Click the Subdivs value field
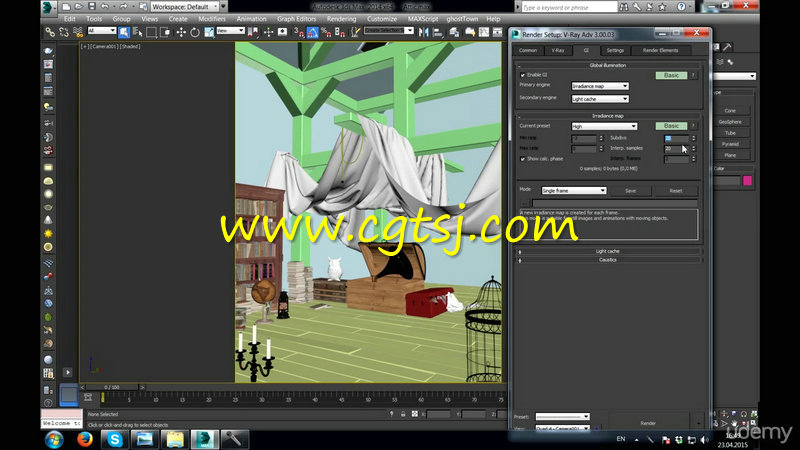Viewport: 800px width, 450px height. click(676, 138)
